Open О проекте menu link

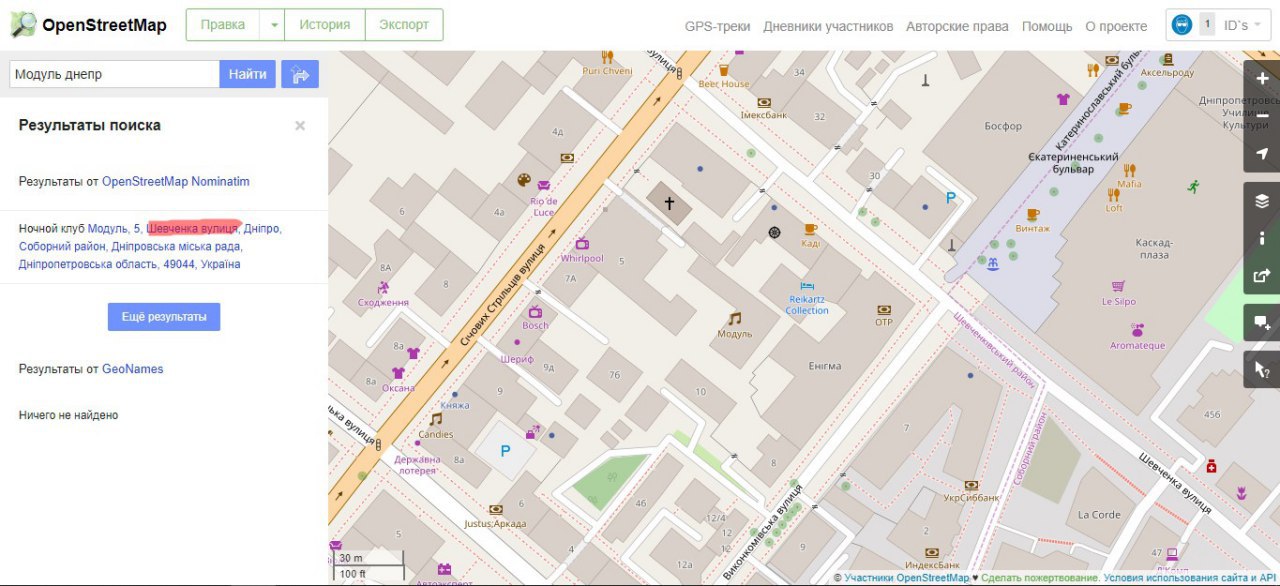(x=1117, y=27)
